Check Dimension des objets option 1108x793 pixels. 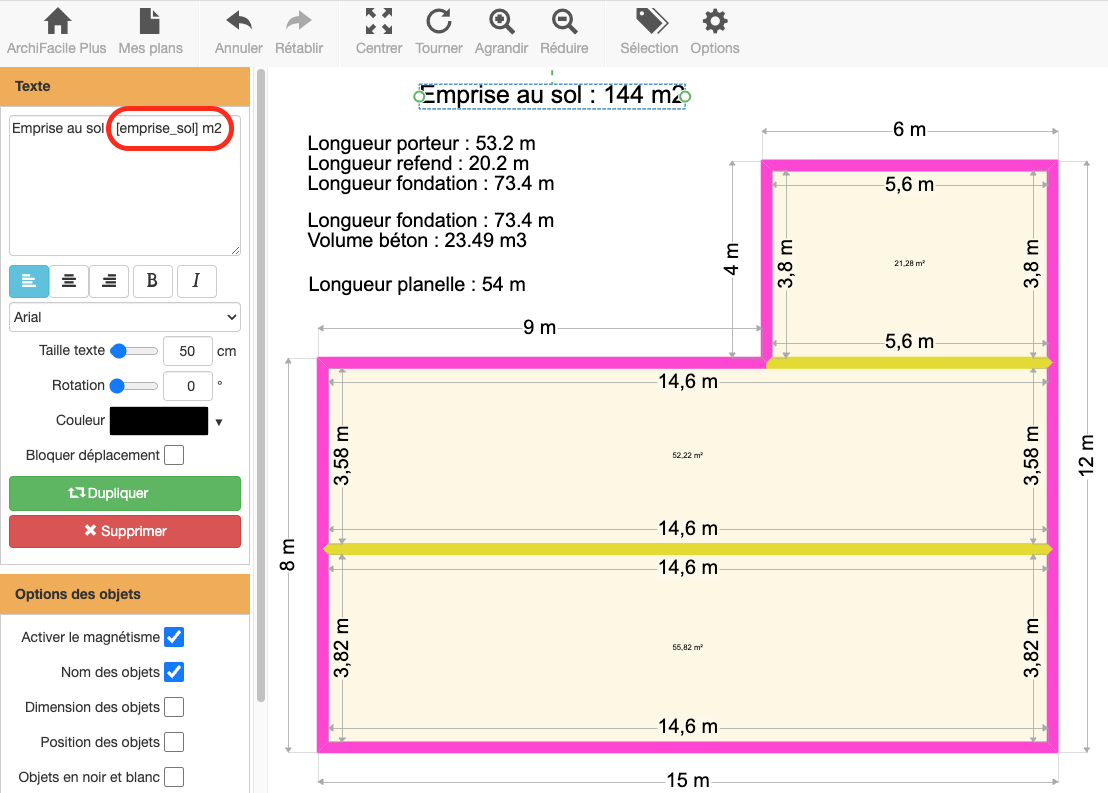tap(174, 707)
